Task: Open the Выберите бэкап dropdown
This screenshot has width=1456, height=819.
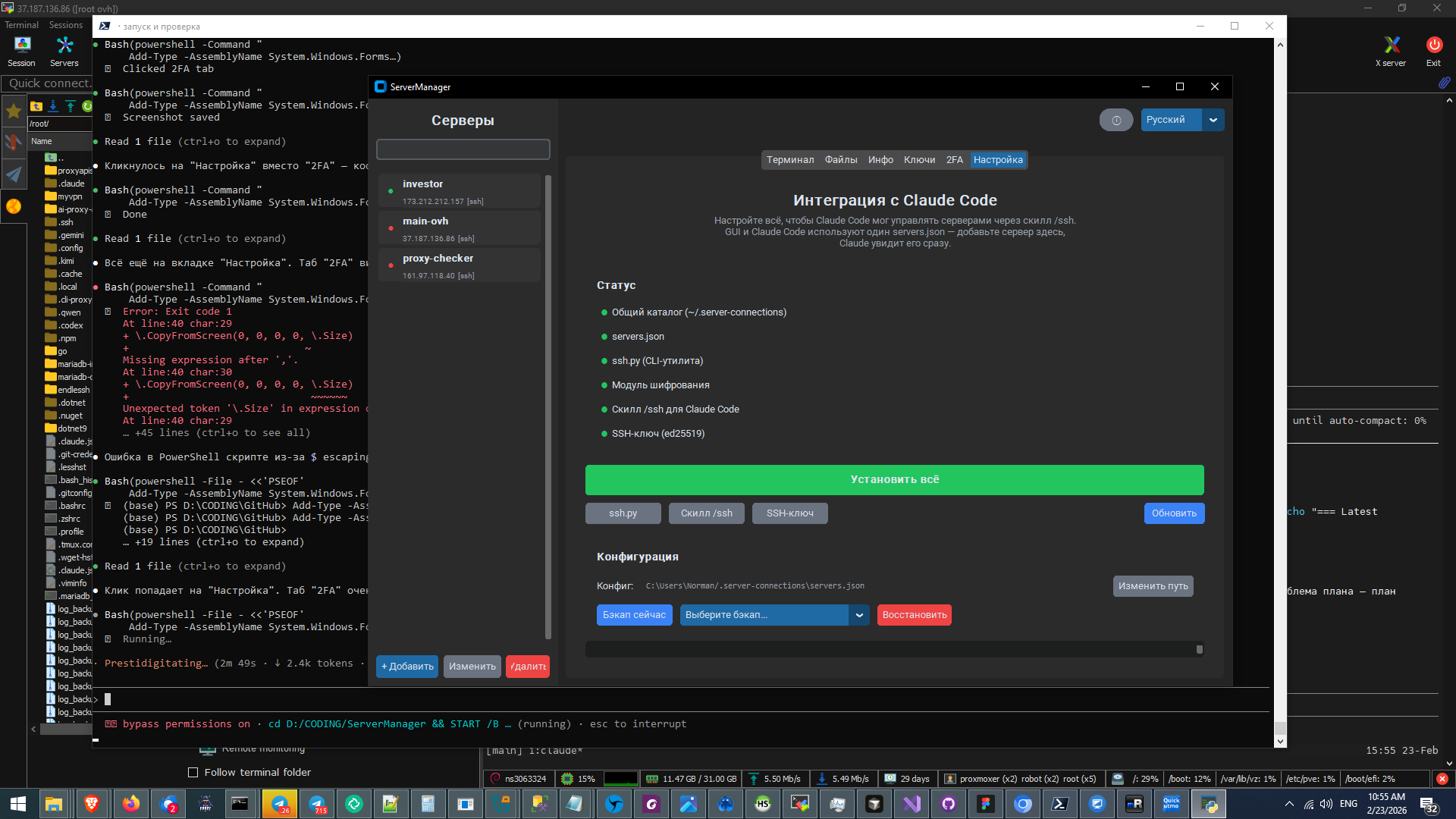Action: pyautogui.click(x=858, y=615)
